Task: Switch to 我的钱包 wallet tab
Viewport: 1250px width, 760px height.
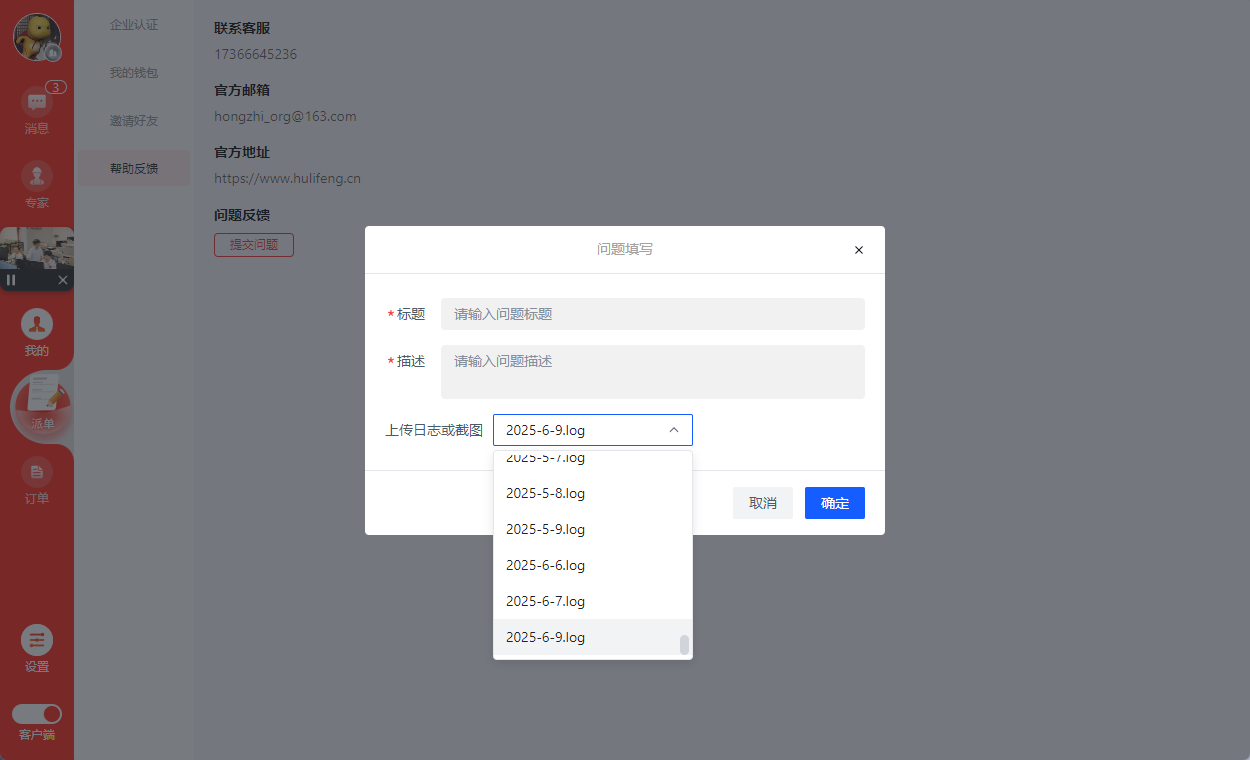Action: (x=134, y=73)
